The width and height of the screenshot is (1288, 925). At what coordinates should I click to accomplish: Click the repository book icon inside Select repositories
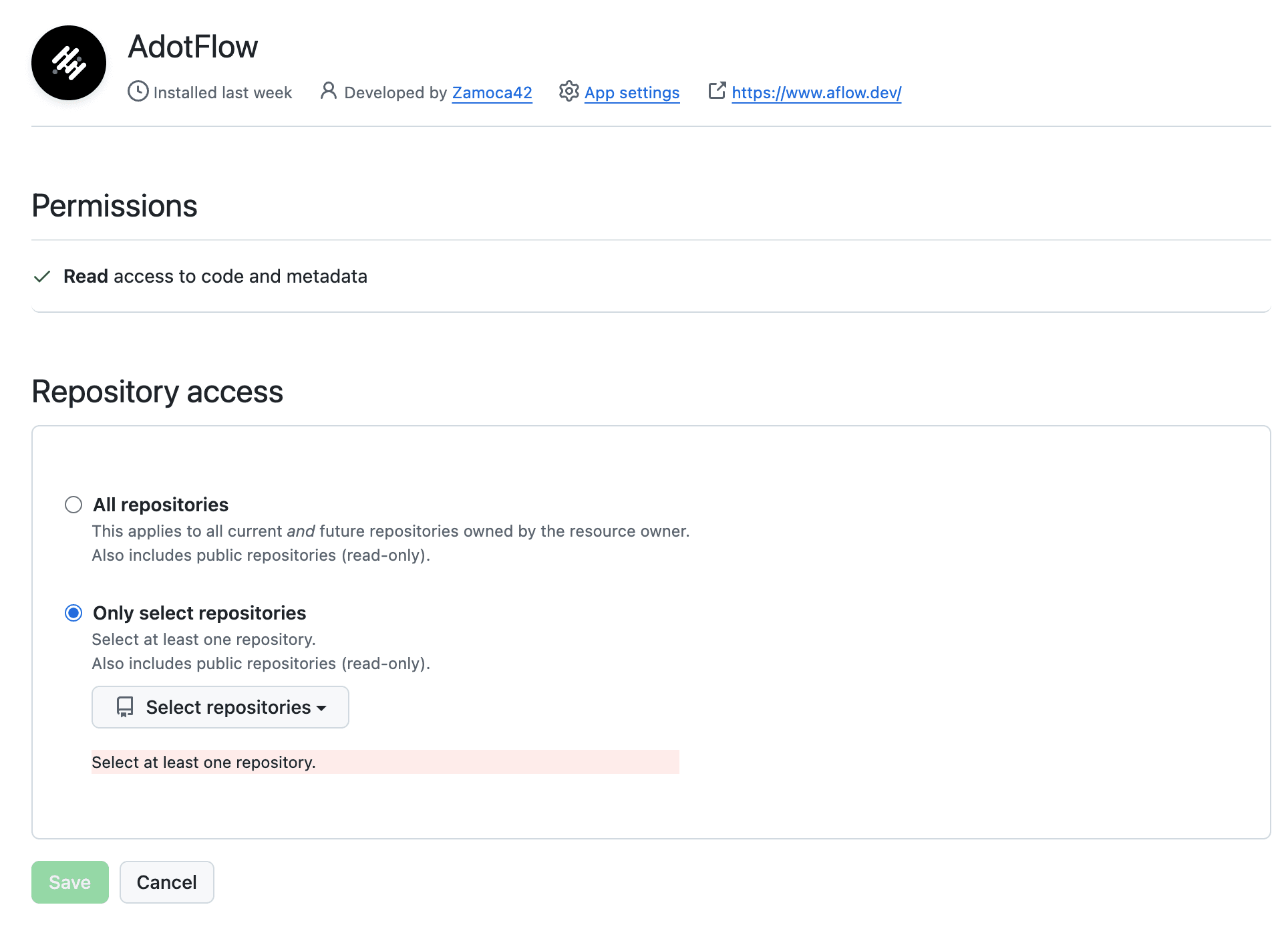[125, 707]
